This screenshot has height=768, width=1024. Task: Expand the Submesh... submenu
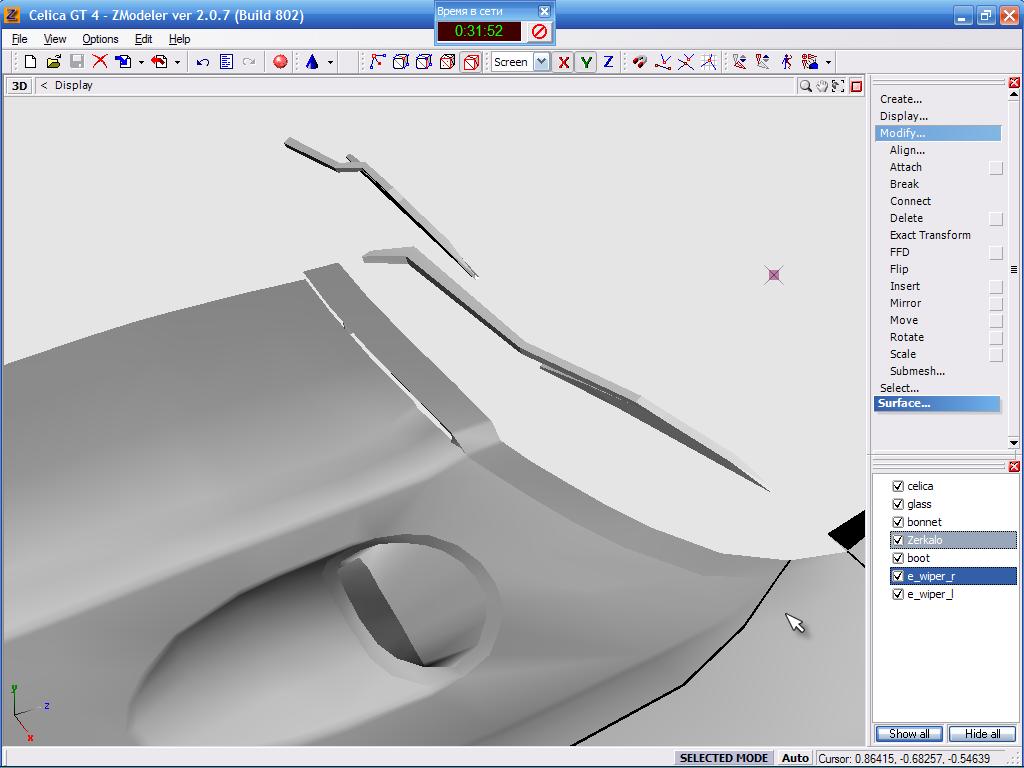(917, 371)
